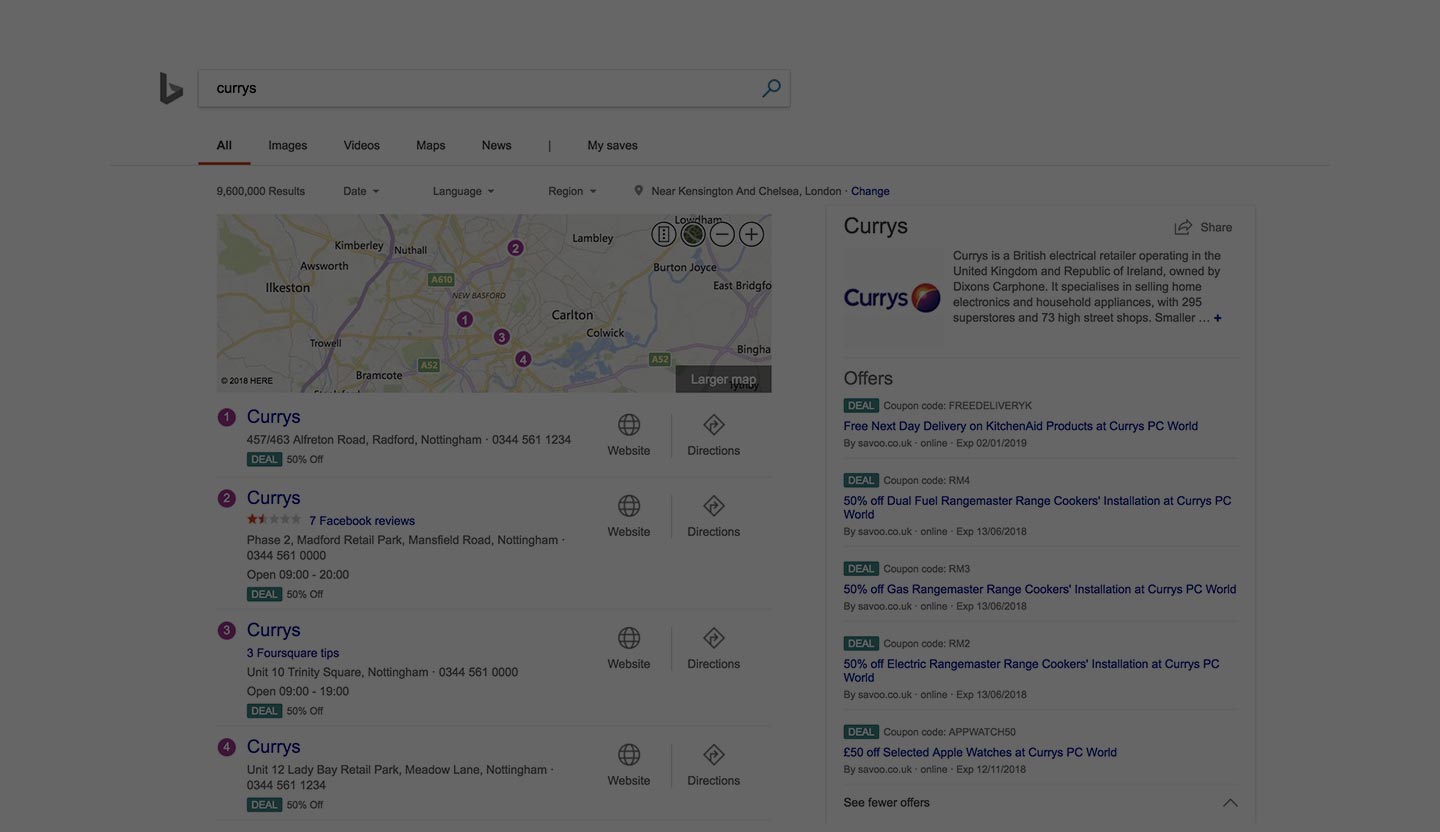Open the Date filter dropdown
The width and height of the screenshot is (1440, 832).
361,191
